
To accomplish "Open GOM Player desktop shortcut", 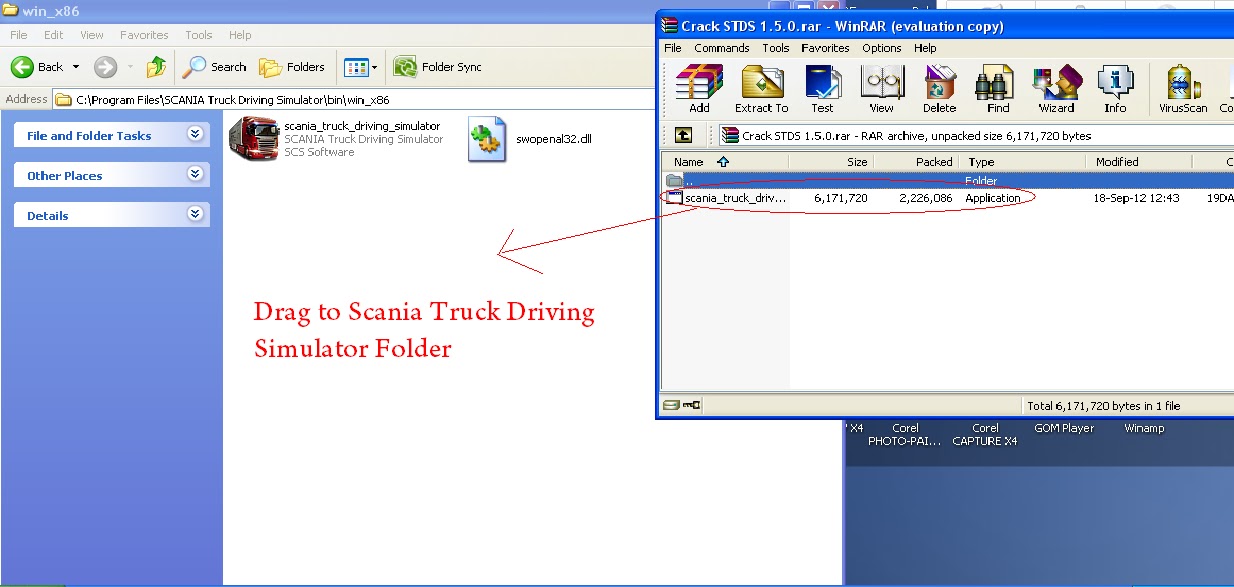I will coord(1064,428).
